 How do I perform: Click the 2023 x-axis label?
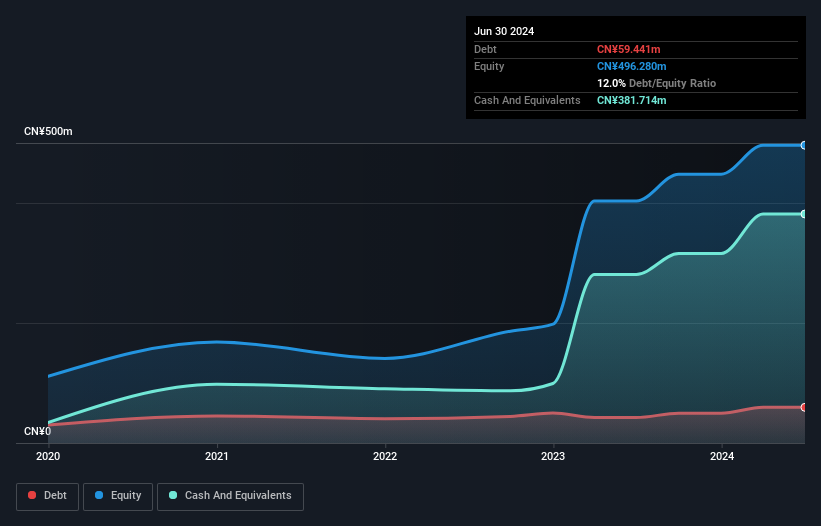tap(553, 456)
